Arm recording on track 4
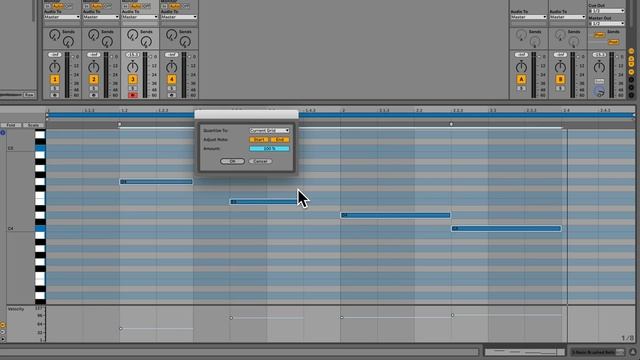The image size is (640, 360). click(x=171, y=95)
